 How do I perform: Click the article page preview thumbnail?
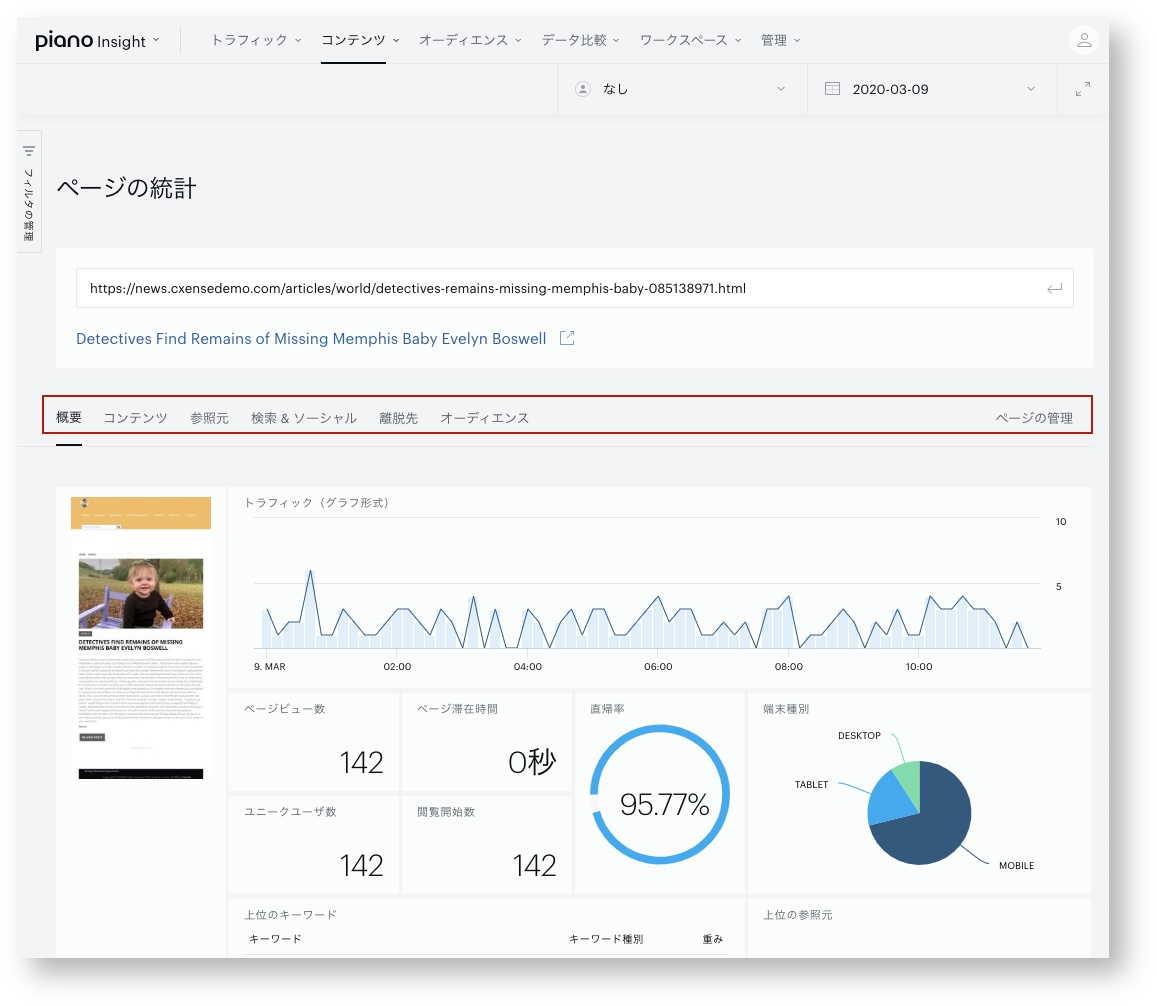point(141,638)
